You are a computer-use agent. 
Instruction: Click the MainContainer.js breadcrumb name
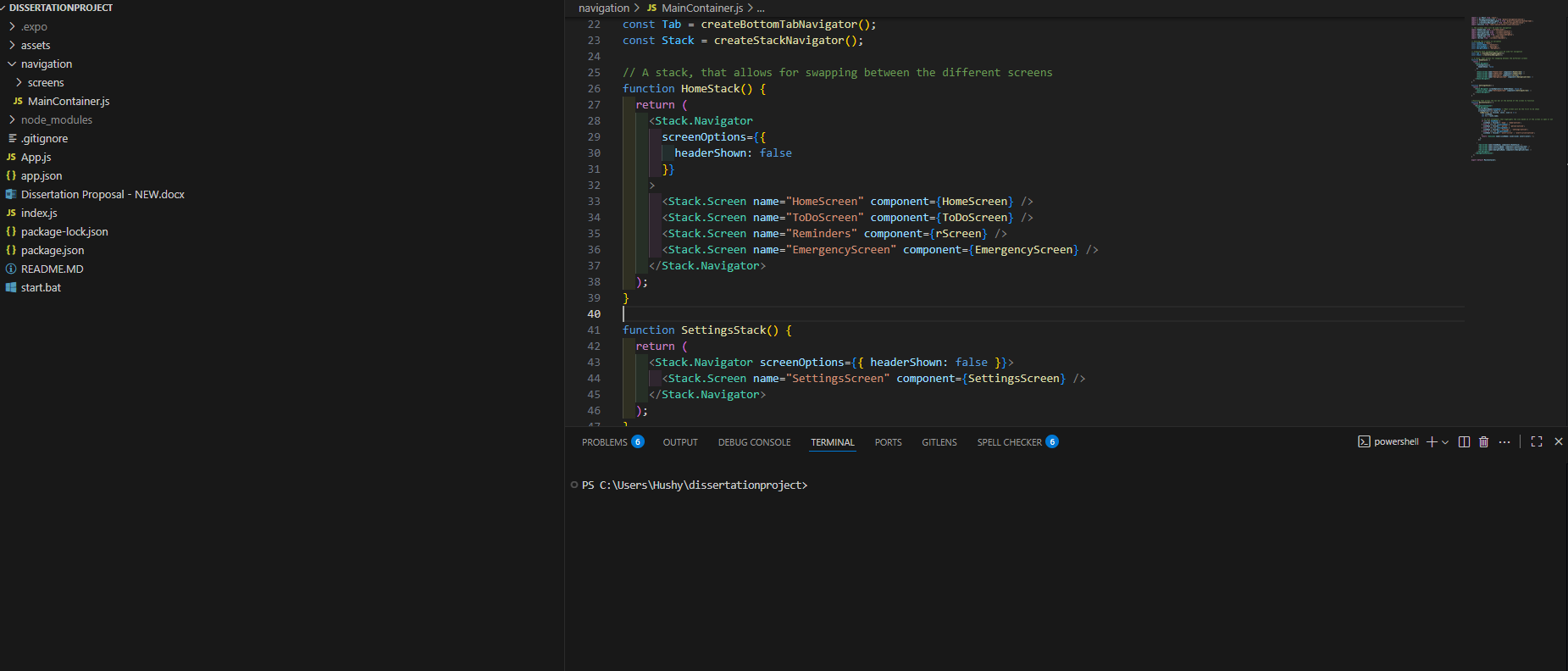coord(702,8)
